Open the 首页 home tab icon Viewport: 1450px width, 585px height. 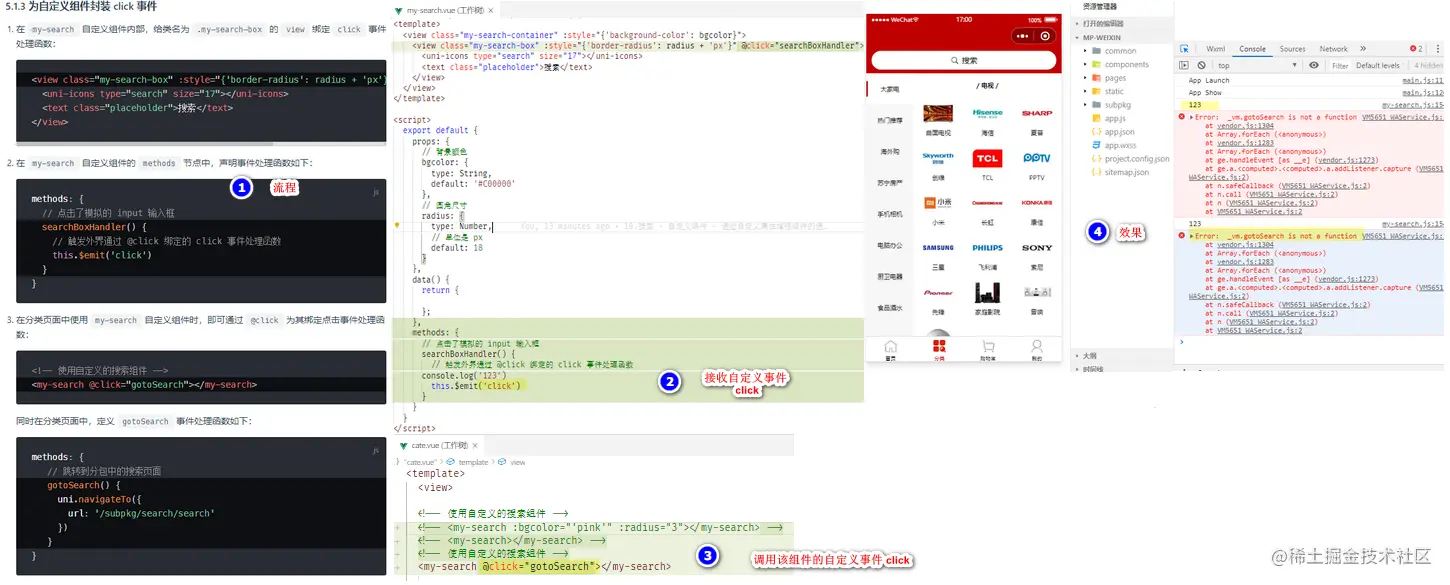890,349
